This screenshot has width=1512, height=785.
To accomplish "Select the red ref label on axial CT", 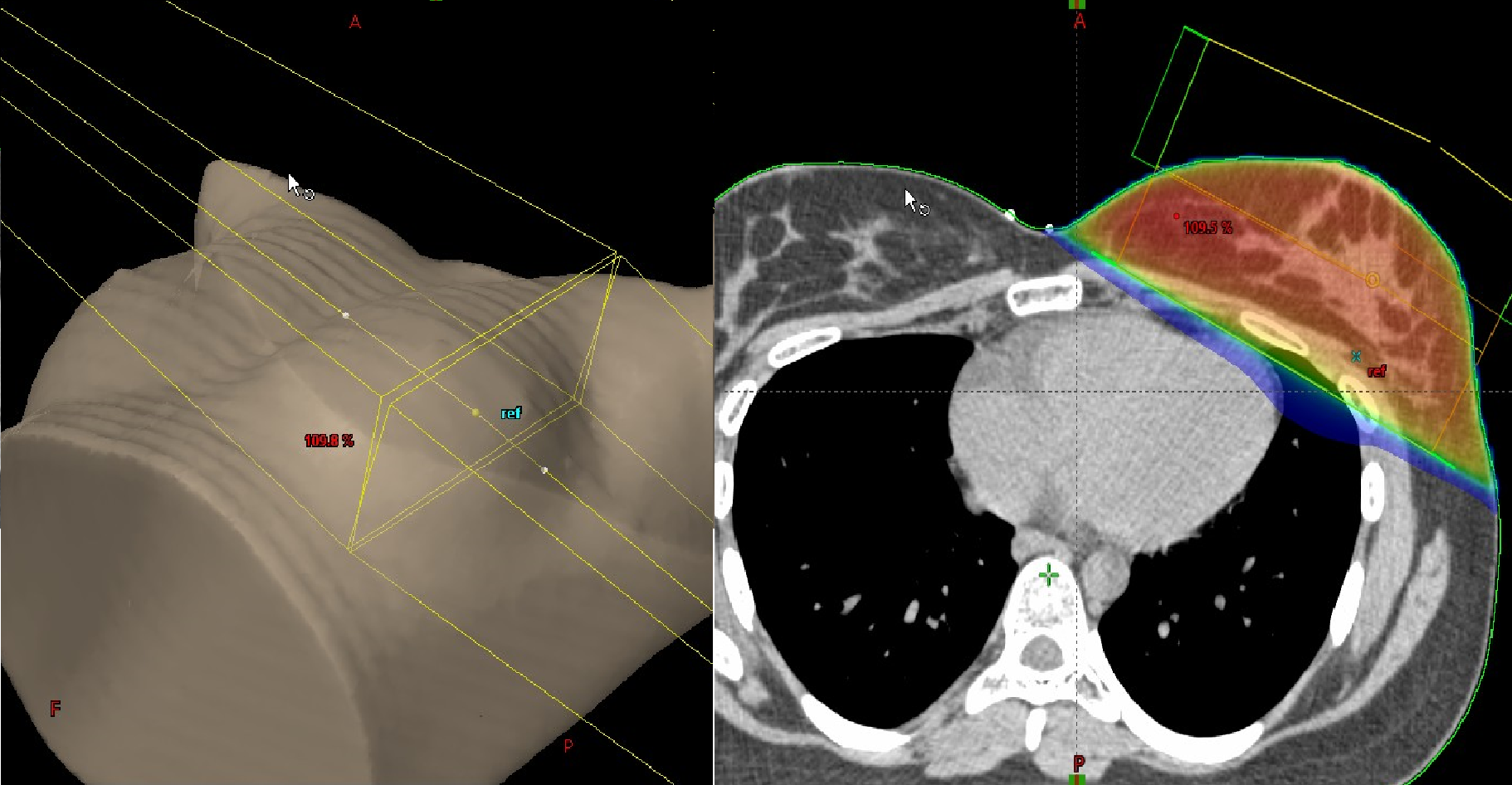I will pyautogui.click(x=1377, y=372).
